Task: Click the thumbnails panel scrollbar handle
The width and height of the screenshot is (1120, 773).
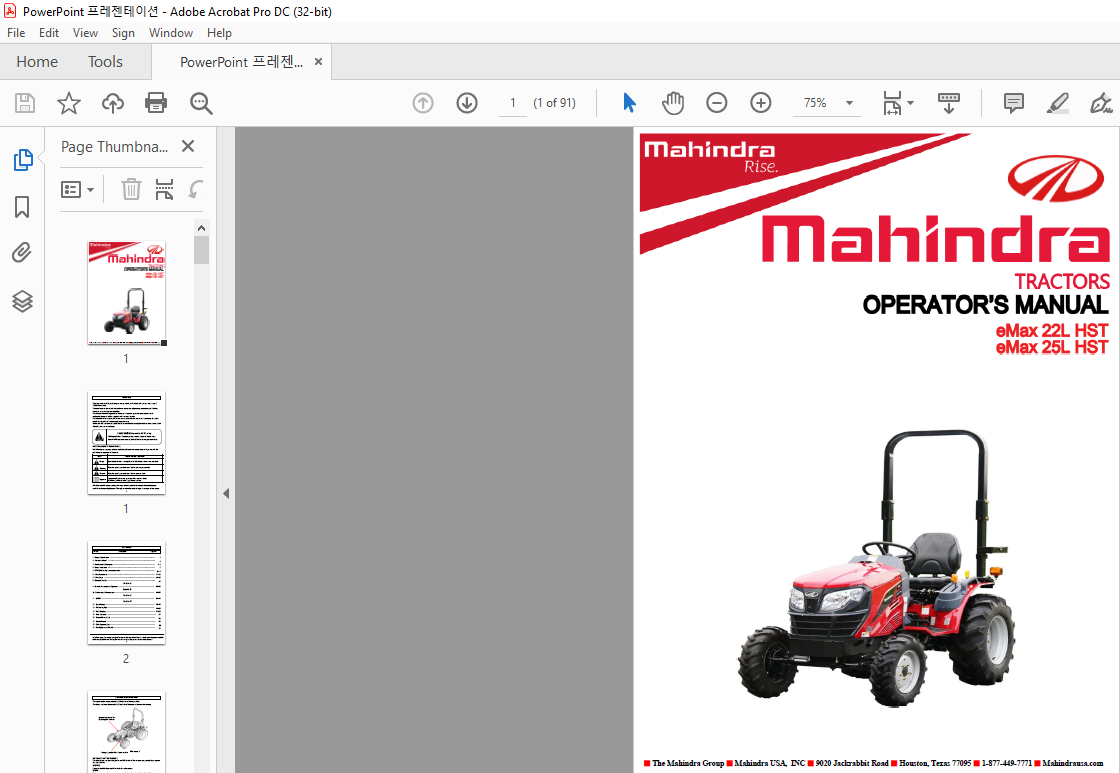Action: pyautogui.click(x=201, y=250)
